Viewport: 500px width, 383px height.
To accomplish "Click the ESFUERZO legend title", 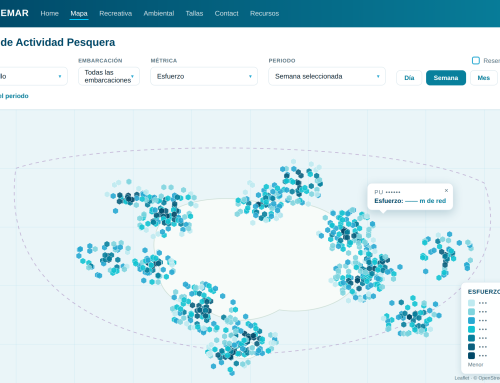I will (x=484, y=292).
